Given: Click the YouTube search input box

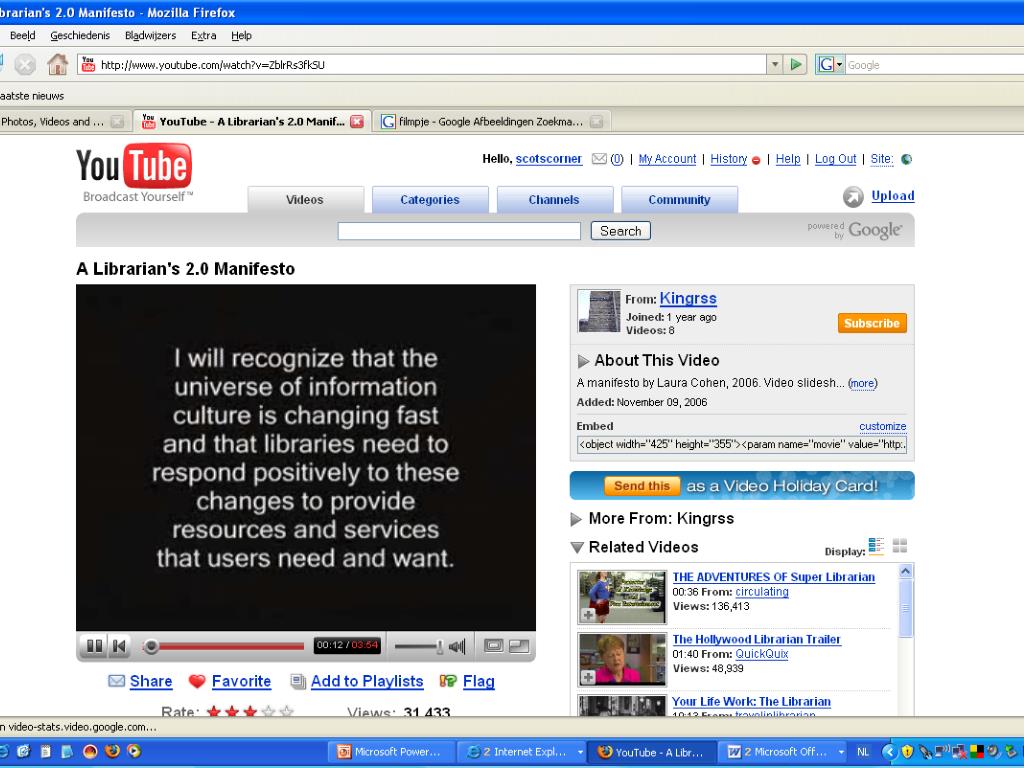Looking at the screenshot, I should coord(458,231).
